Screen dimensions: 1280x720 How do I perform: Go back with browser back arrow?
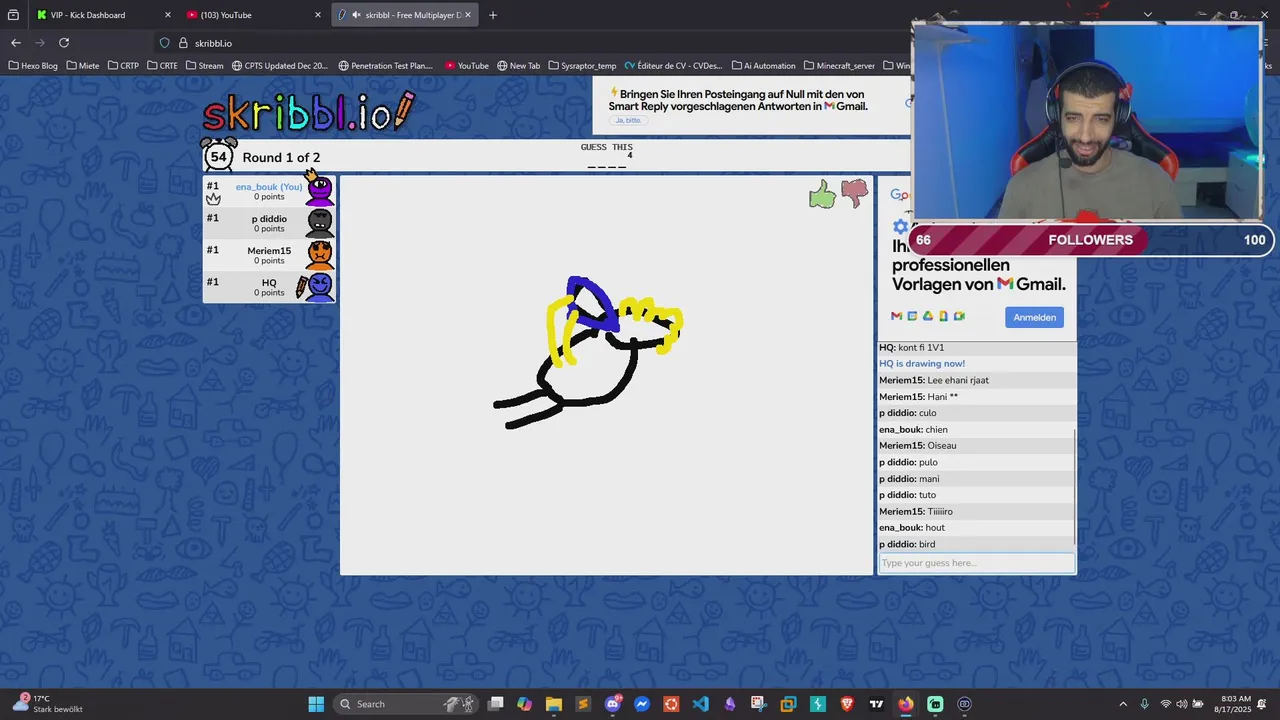(x=15, y=43)
